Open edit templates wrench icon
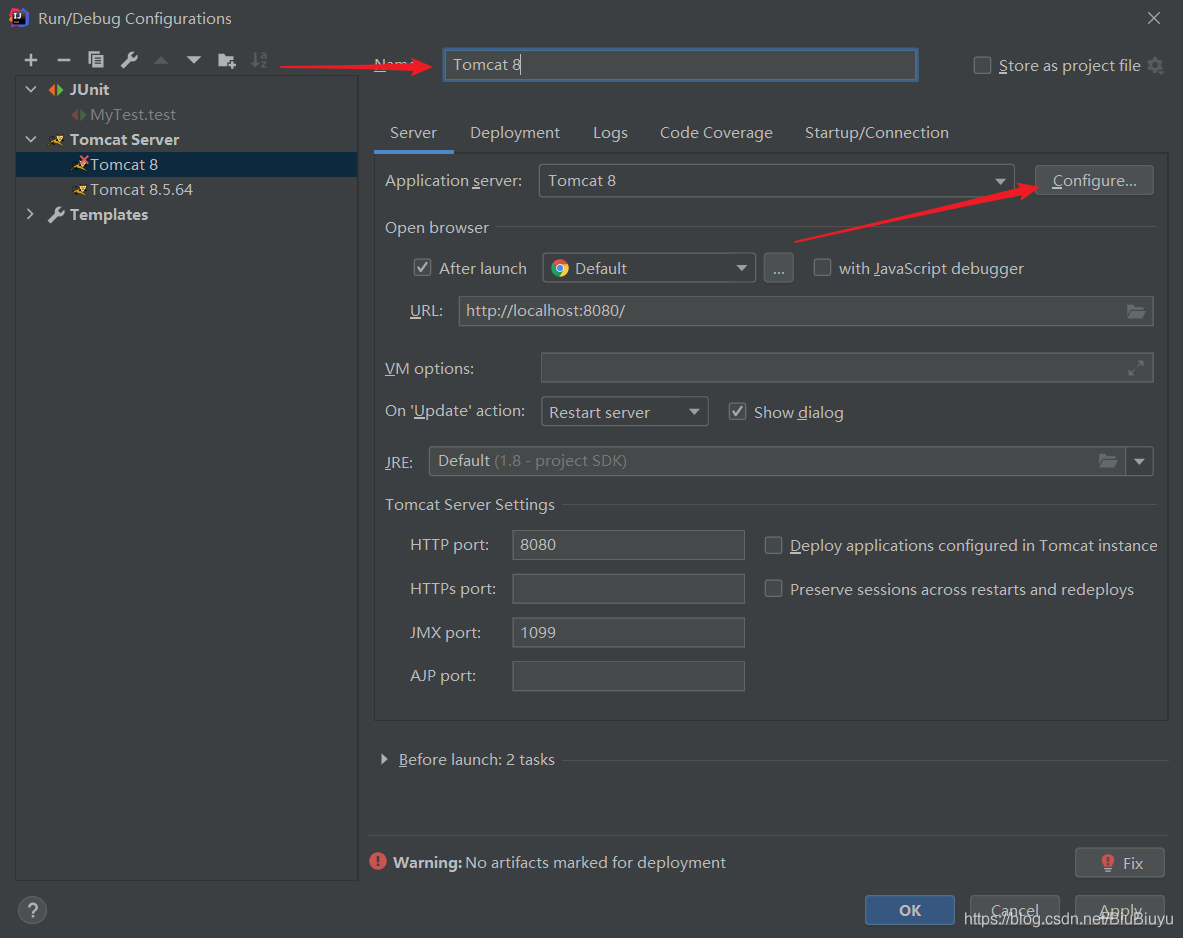This screenshot has width=1183, height=938. tap(129, 60)
